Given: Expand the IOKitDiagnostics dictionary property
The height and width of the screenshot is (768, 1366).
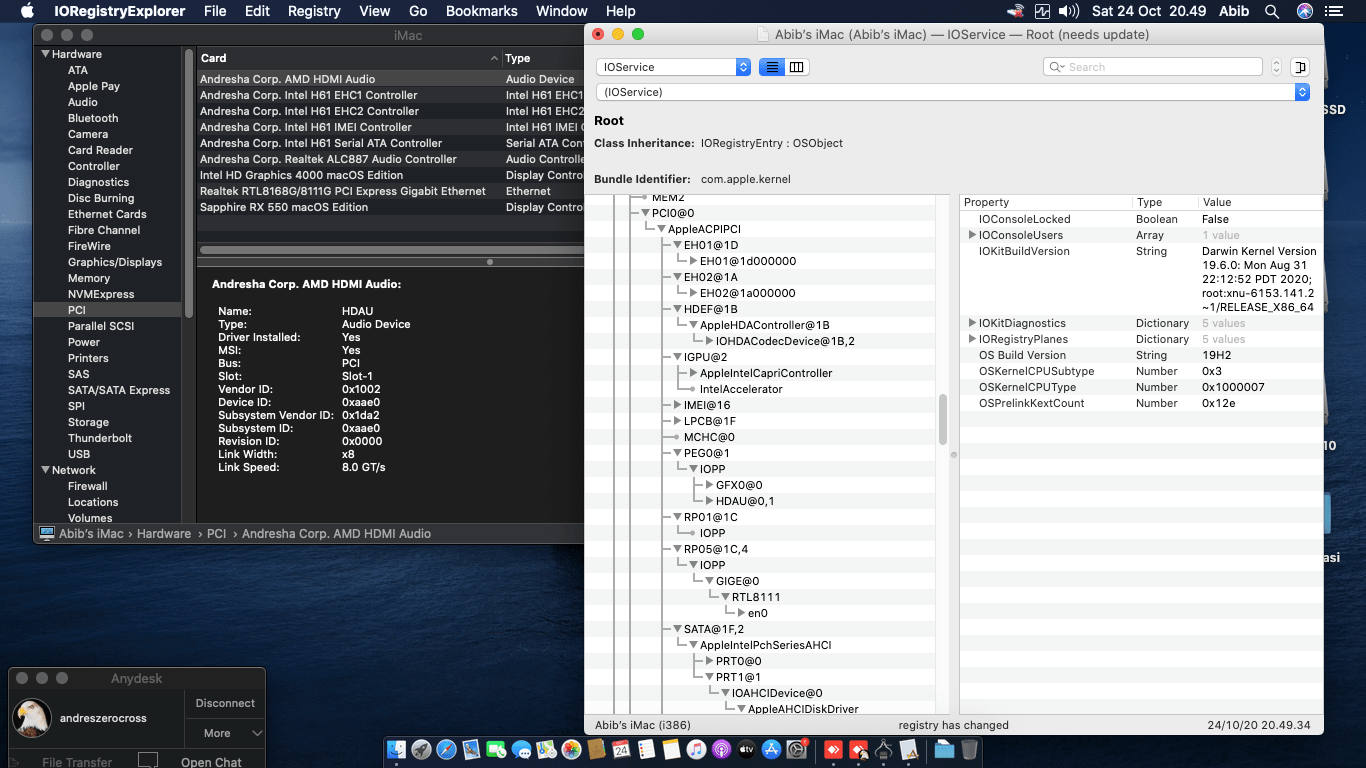Looking at the screenshot, I should (x=971, y=323).
